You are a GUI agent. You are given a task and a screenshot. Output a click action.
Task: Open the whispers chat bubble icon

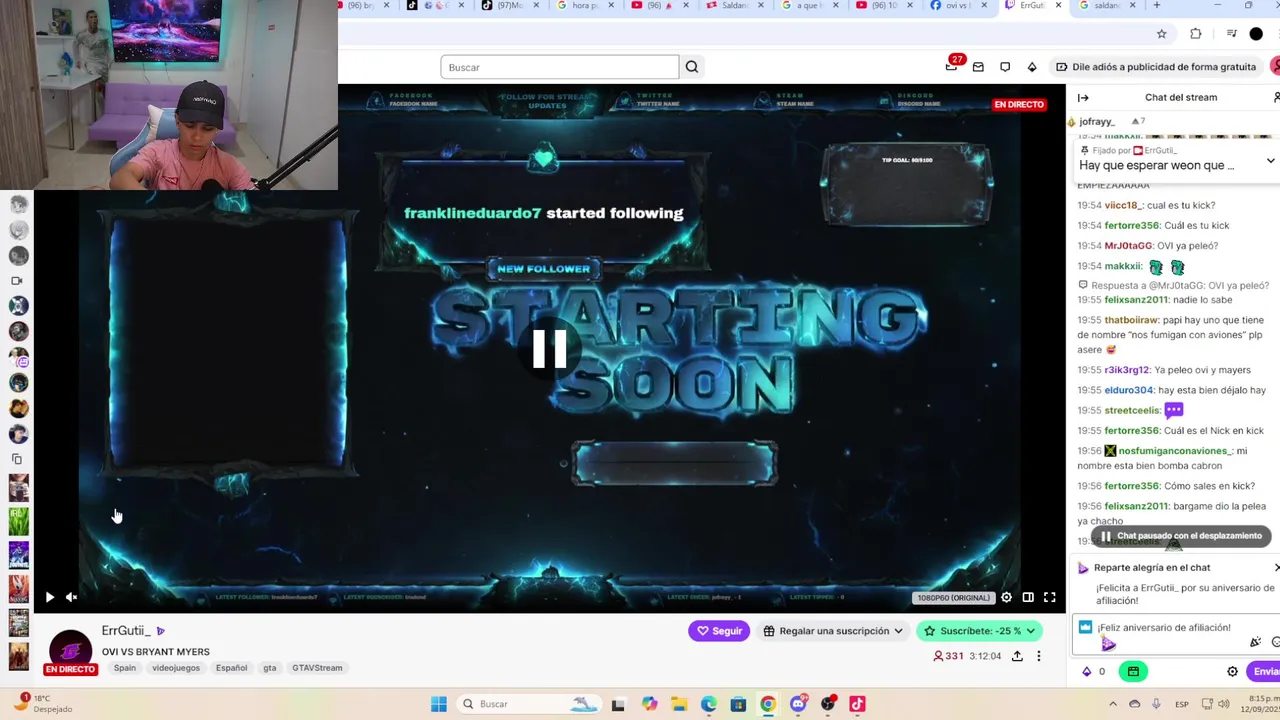point(1005,67)
